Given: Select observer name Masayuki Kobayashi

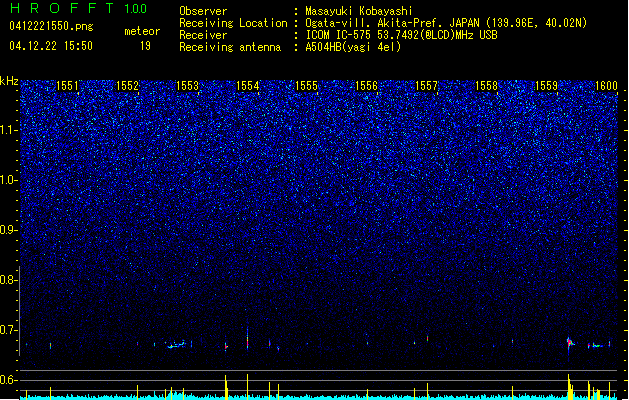Looking at the screenshot, I should click(x=359, y=11).
